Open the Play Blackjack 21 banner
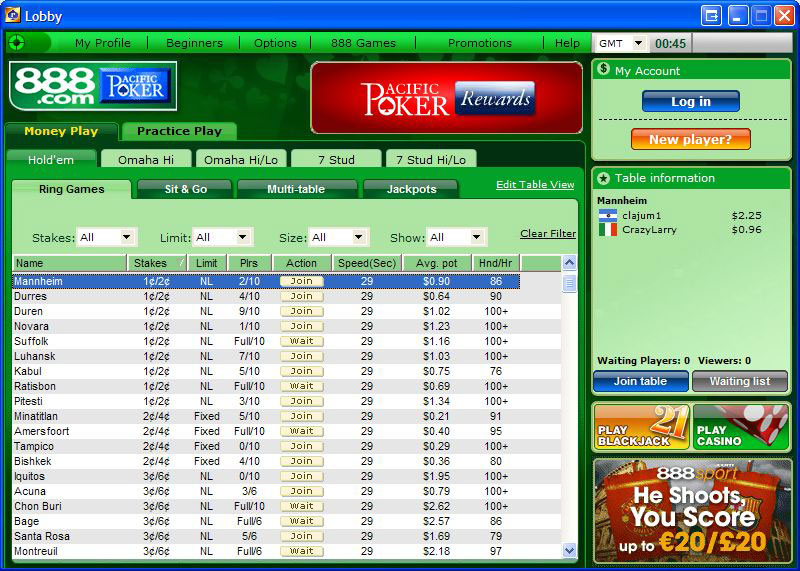Viewport: 800px width, 571px height. point(641,427)
